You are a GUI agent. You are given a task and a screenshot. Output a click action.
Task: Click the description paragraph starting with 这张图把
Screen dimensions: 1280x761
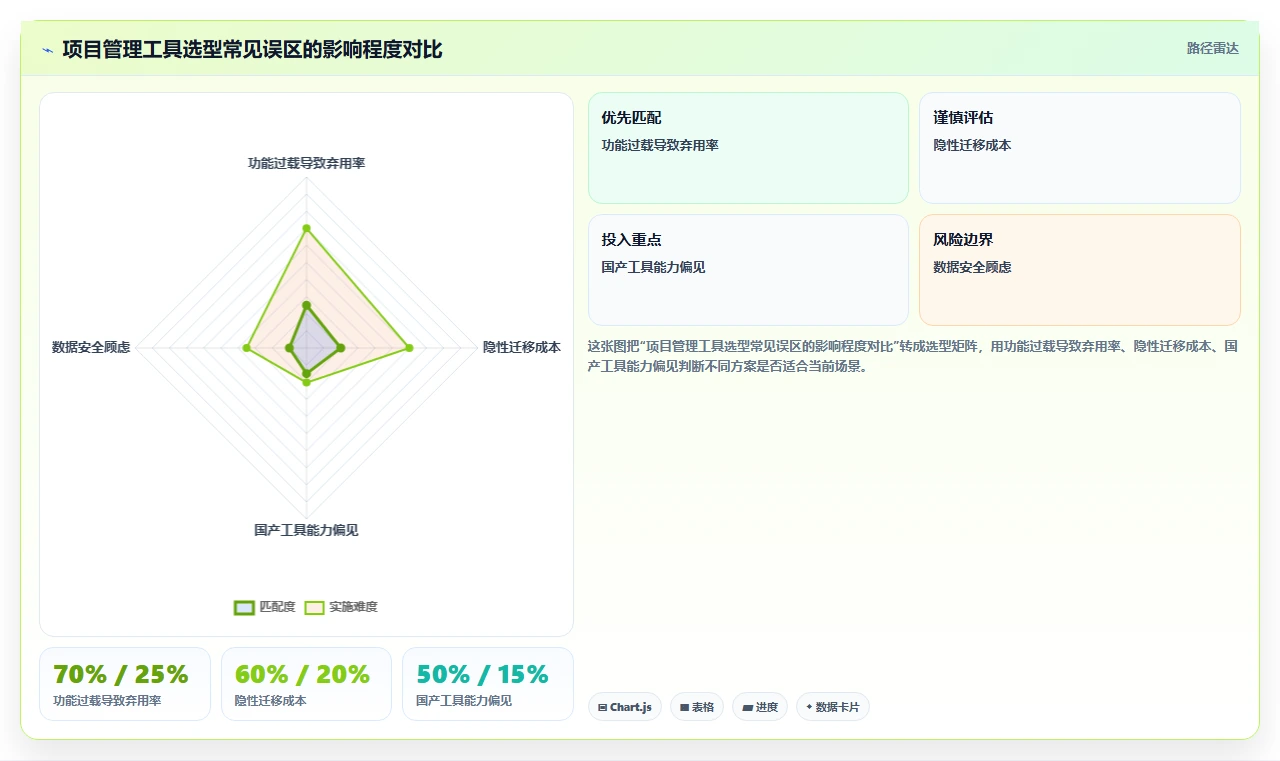click(x=913, y=356)
